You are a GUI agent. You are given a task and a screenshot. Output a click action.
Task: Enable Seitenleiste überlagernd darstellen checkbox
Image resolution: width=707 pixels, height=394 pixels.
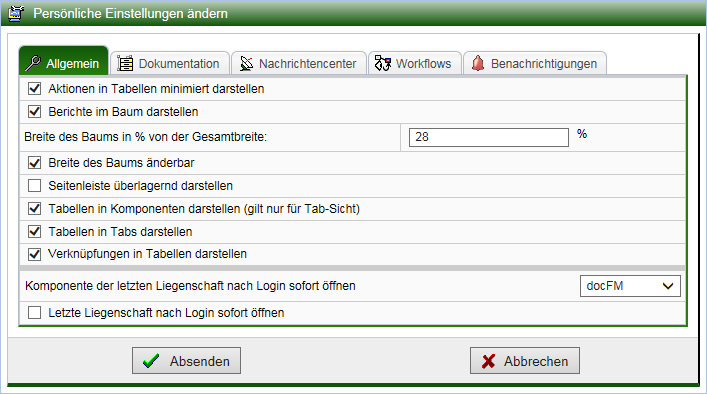pyautogui.click(x=35, y=185)
